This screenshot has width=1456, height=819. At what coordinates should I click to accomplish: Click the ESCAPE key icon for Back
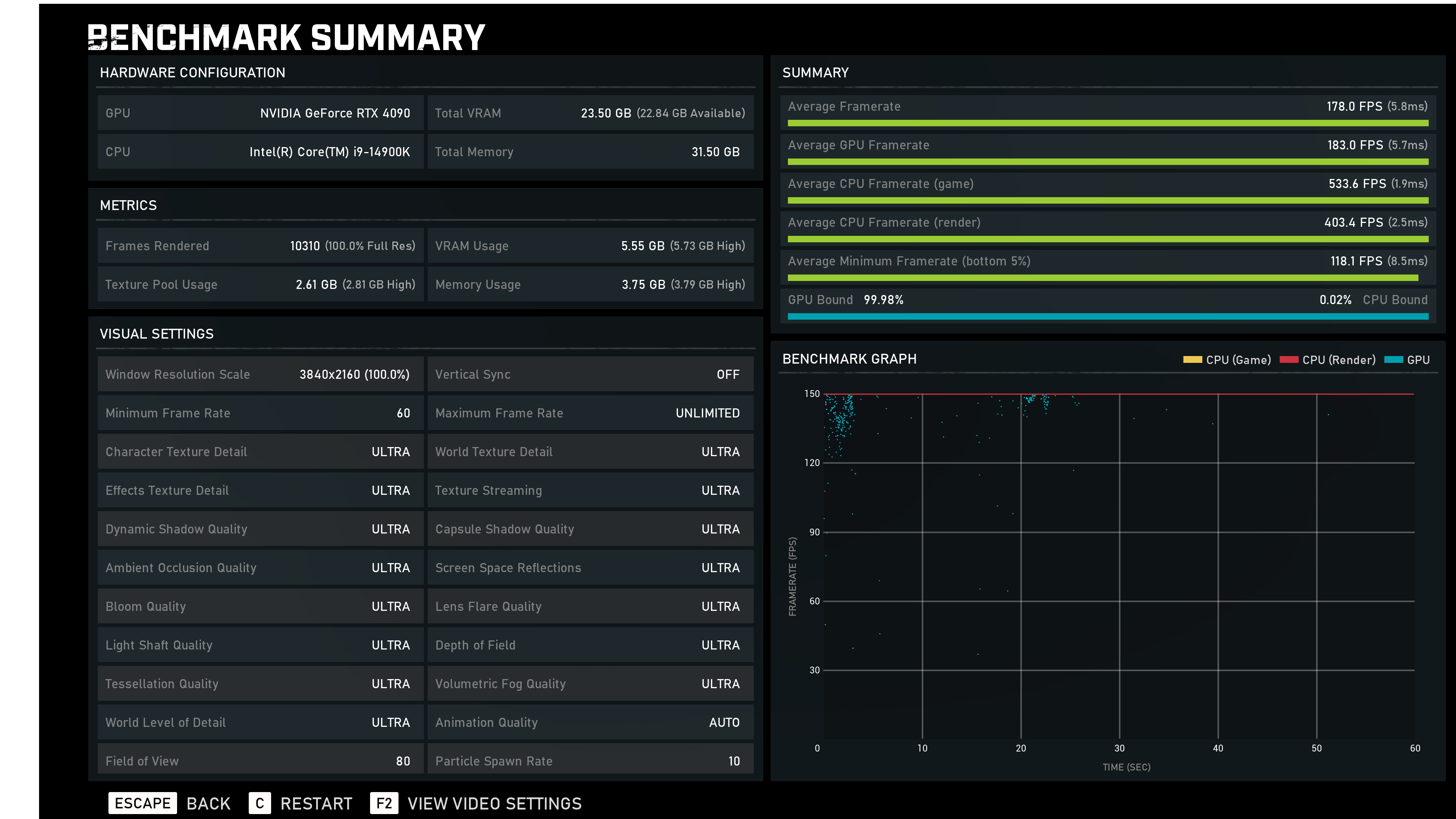point(143,803)
